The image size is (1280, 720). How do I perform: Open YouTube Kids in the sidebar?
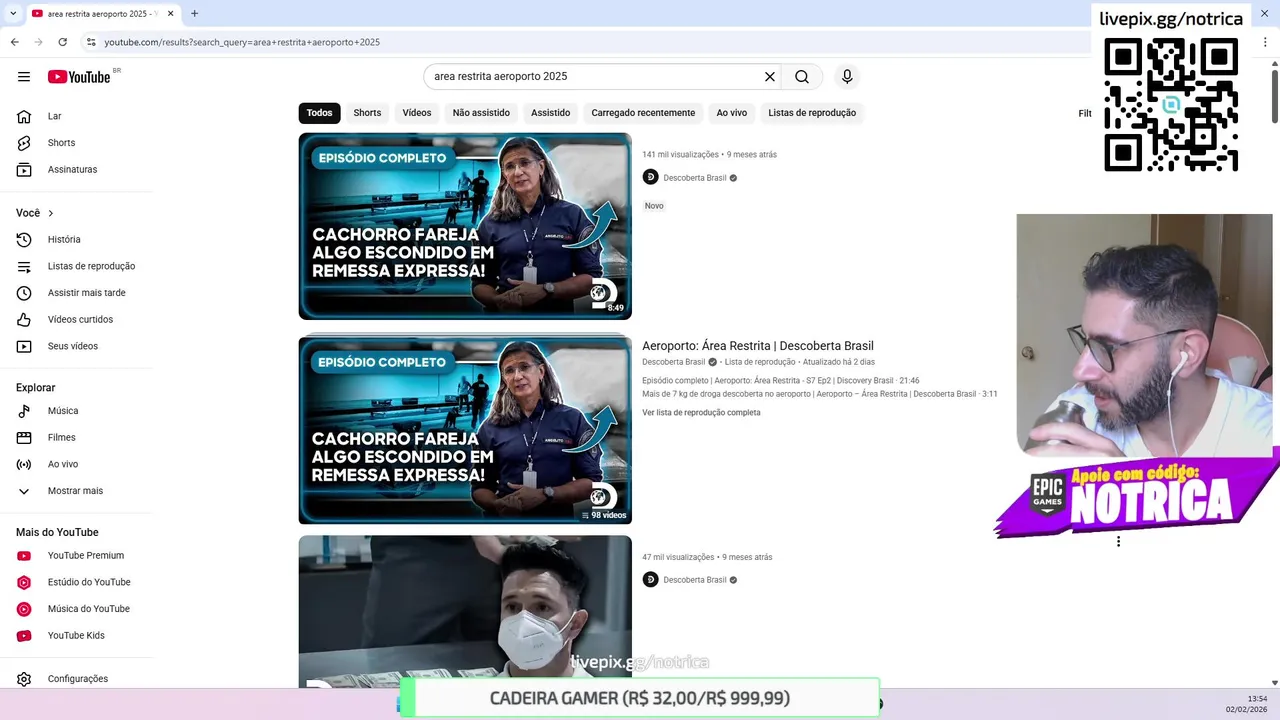[x=76, y=636]
